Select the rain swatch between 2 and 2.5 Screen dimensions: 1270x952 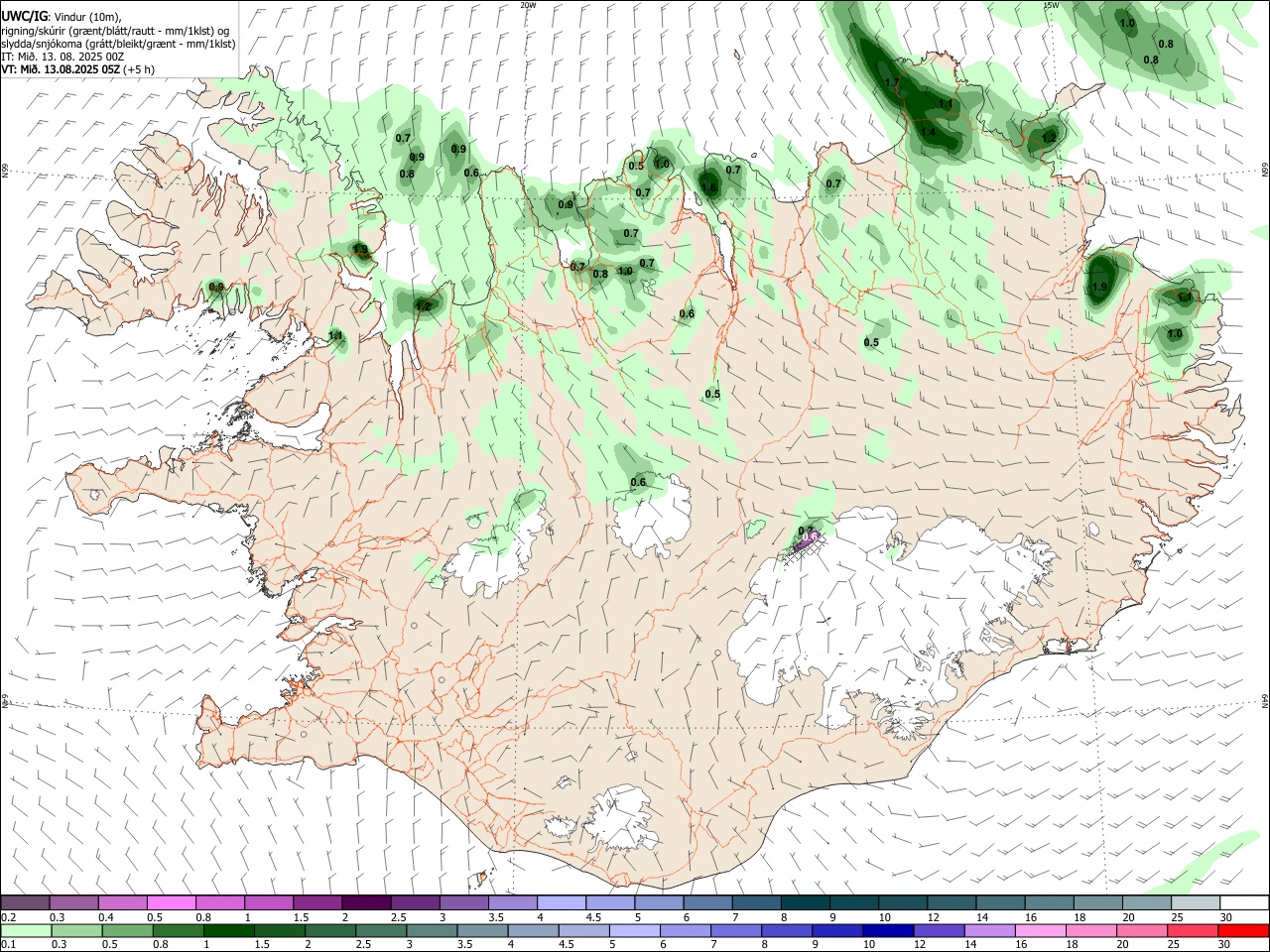tap(329, 930)
